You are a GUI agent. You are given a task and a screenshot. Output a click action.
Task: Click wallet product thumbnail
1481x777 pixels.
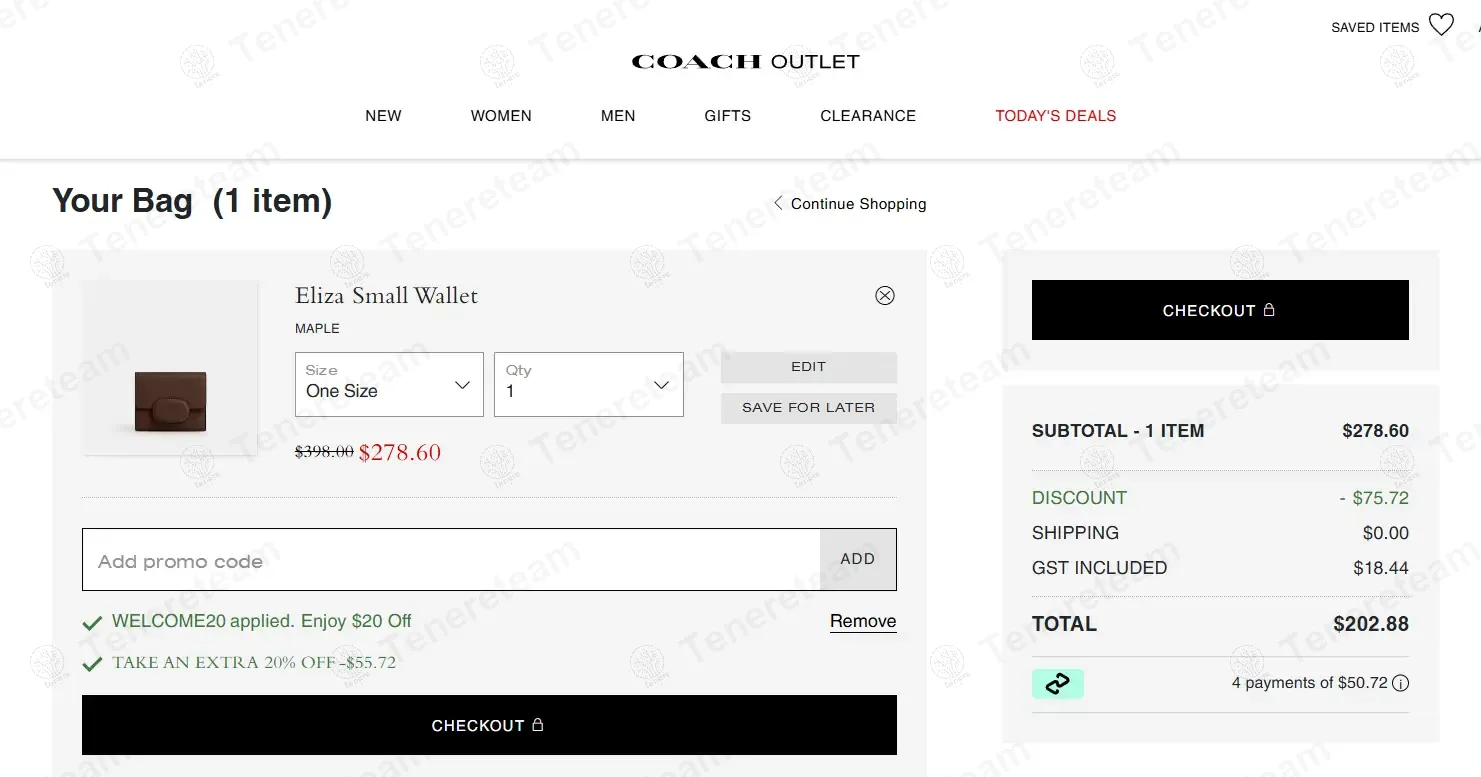(x=170, y=368)
